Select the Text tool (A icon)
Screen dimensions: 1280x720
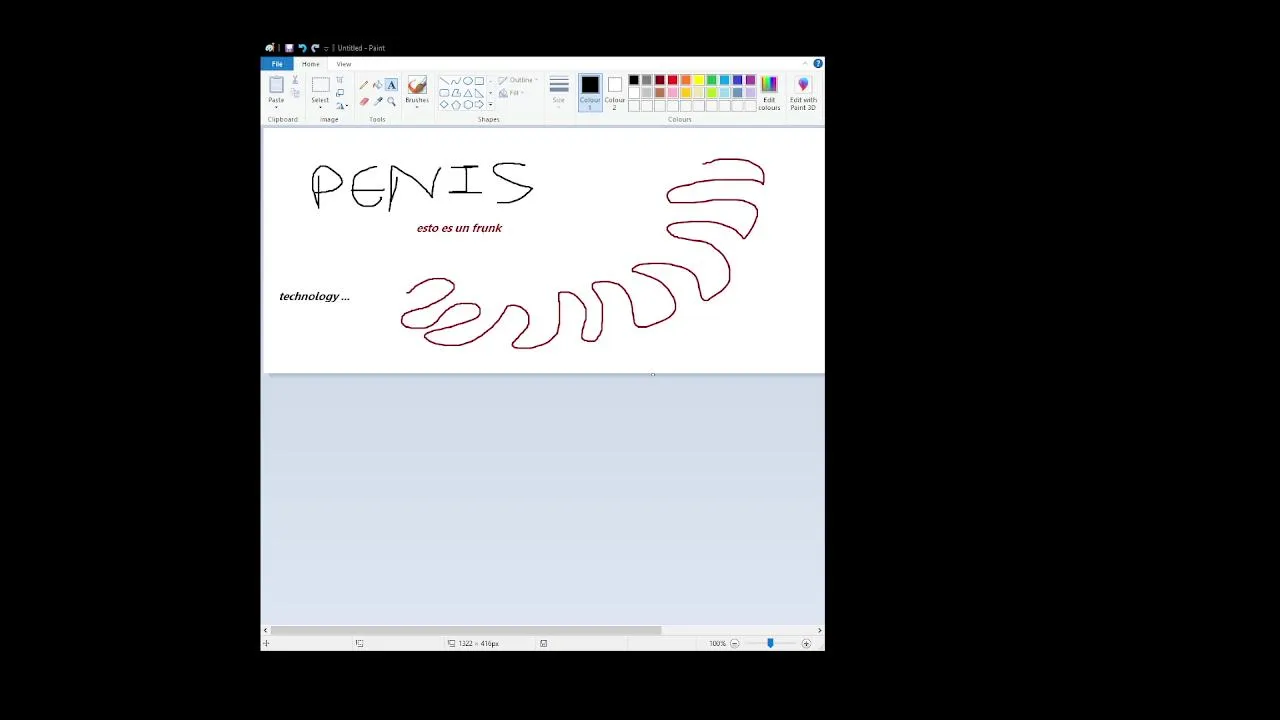pos(391,85)
